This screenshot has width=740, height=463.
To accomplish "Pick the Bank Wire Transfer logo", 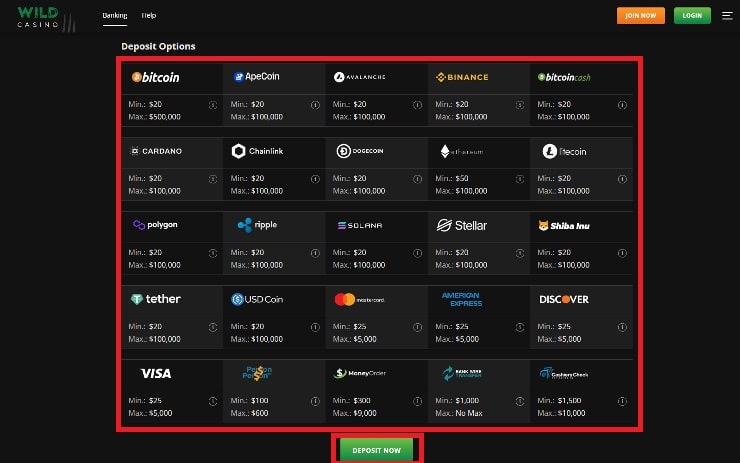I will 462,373.
